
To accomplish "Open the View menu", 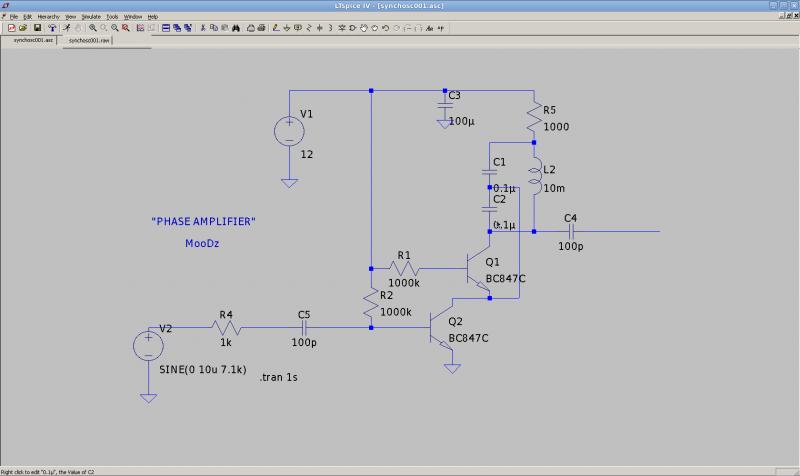I will click(70, 16).
